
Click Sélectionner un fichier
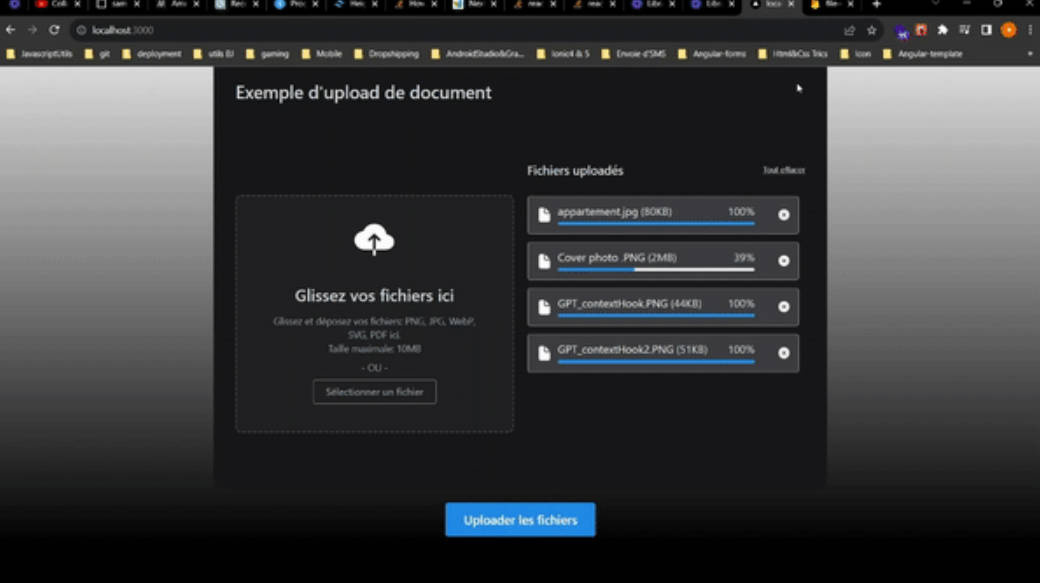[374, 392]
